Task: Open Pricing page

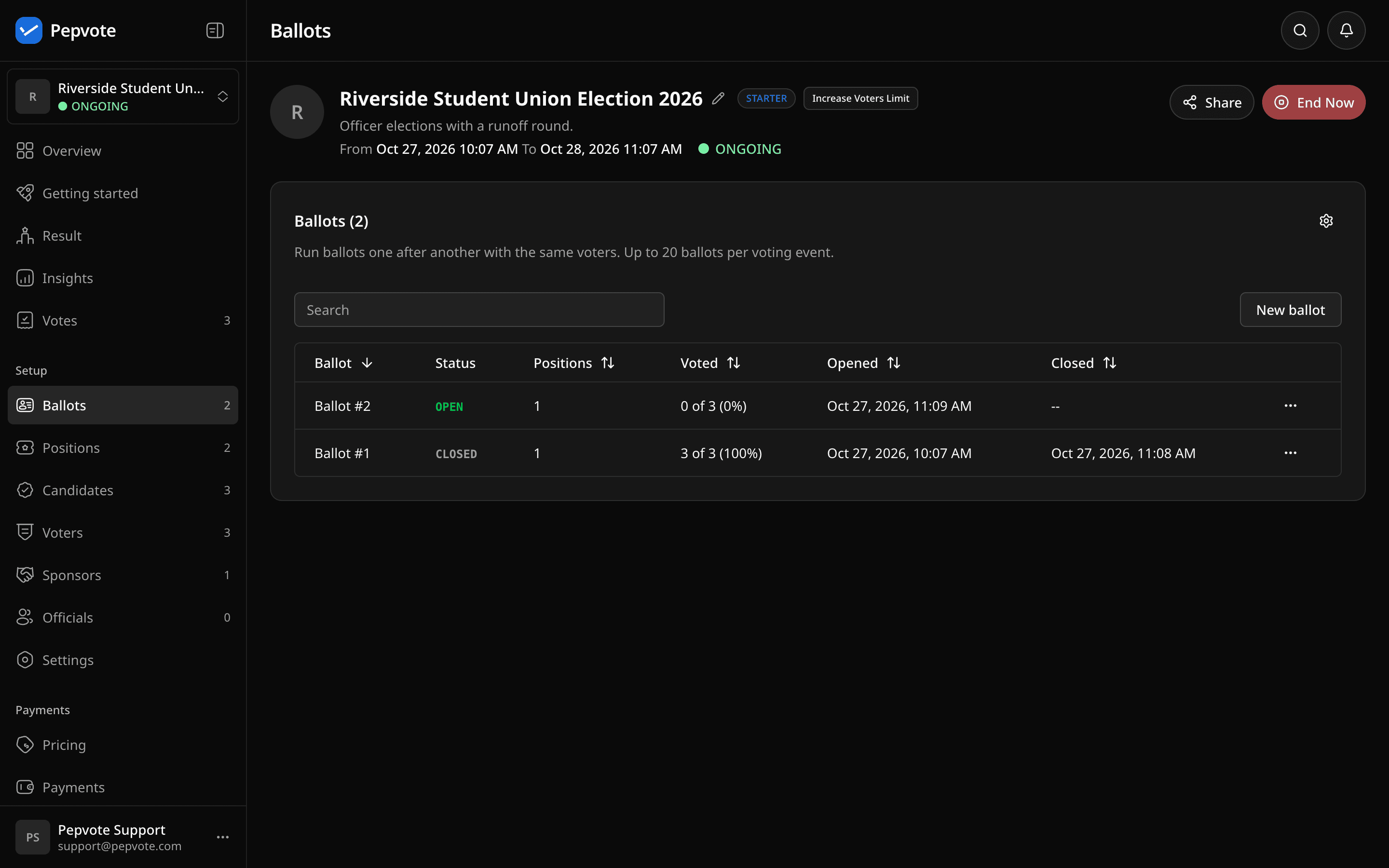Action: point(123,745)
